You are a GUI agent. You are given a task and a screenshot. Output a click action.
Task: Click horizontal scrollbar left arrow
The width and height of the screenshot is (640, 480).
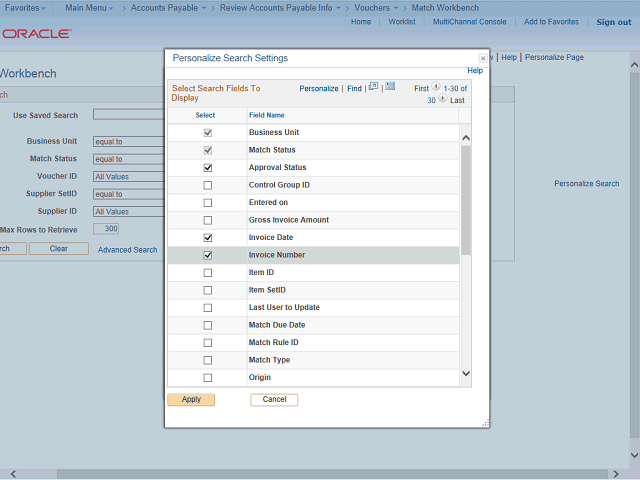coord(13,474)
